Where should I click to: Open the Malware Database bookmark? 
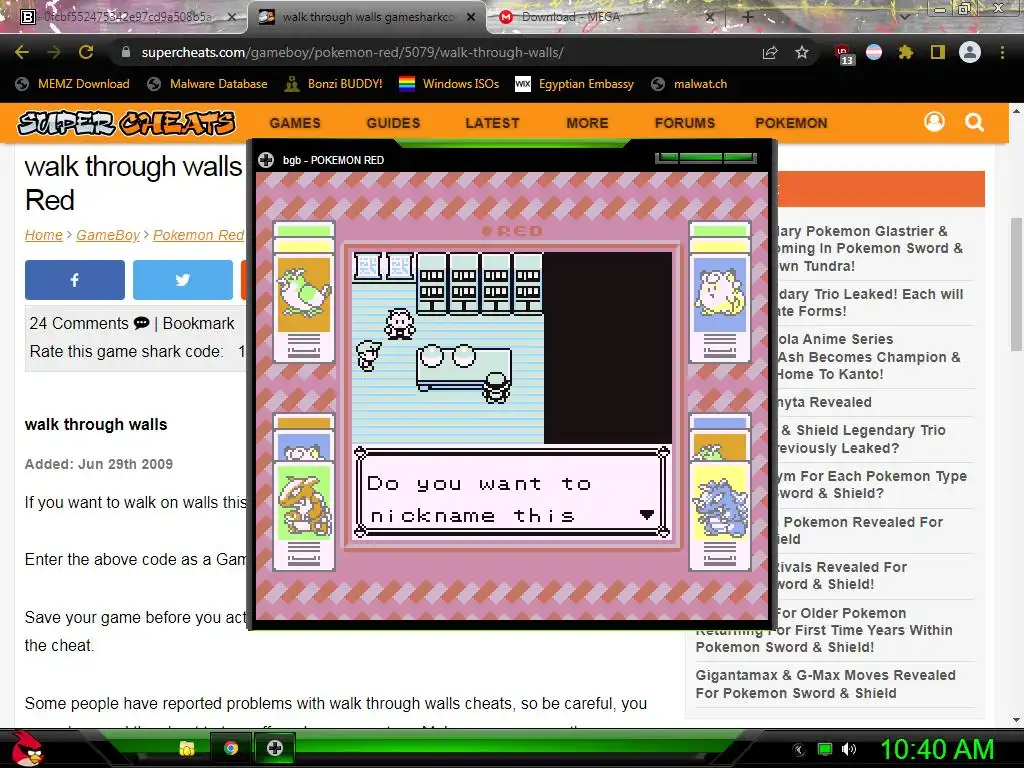[208, 84]
